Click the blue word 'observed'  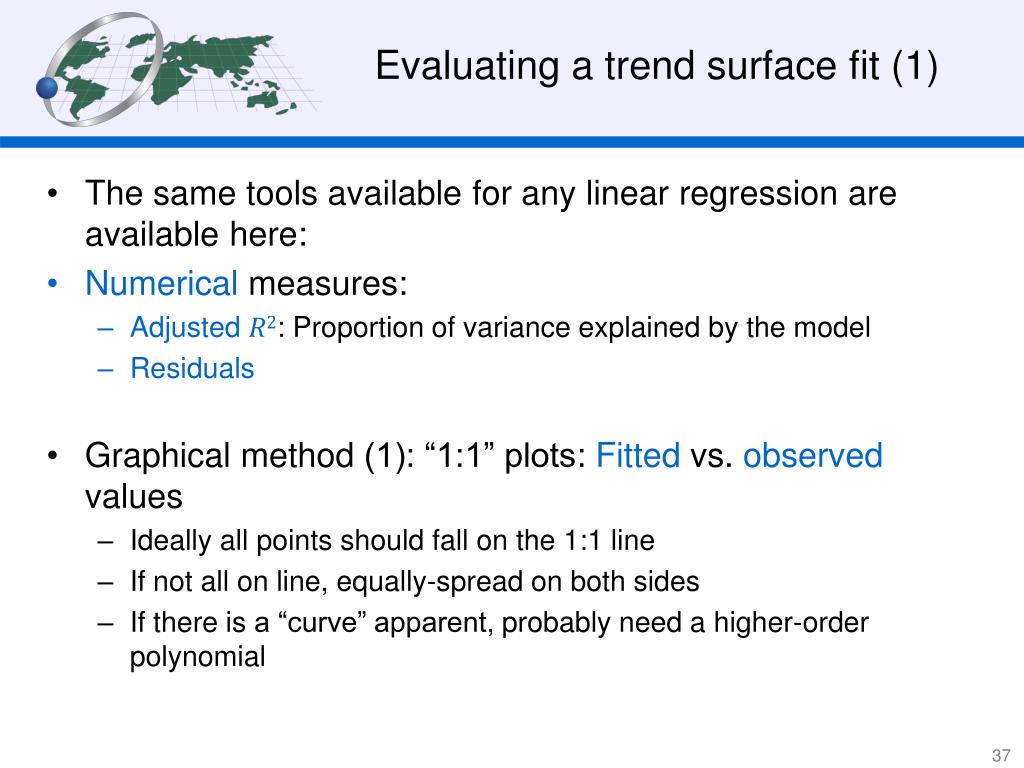coord(812,455)
